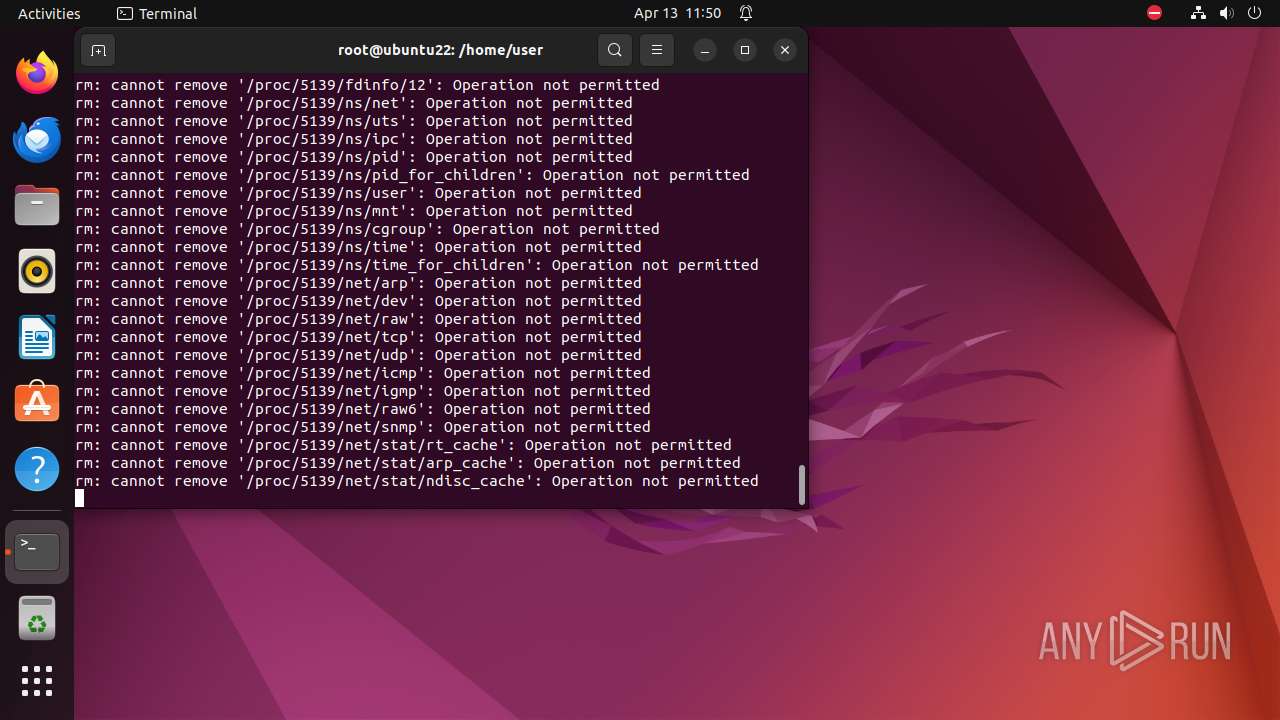Open the terminal search tool
The width and height of the screenshot is (1280, 720).
click(615, 50)
